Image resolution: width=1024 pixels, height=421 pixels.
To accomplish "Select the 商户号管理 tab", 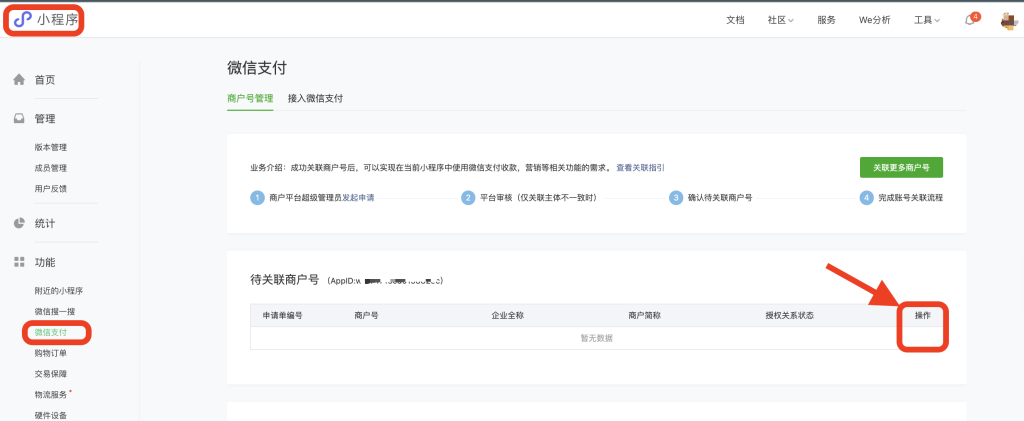I will pyautogui.click(x=250, y=98).
